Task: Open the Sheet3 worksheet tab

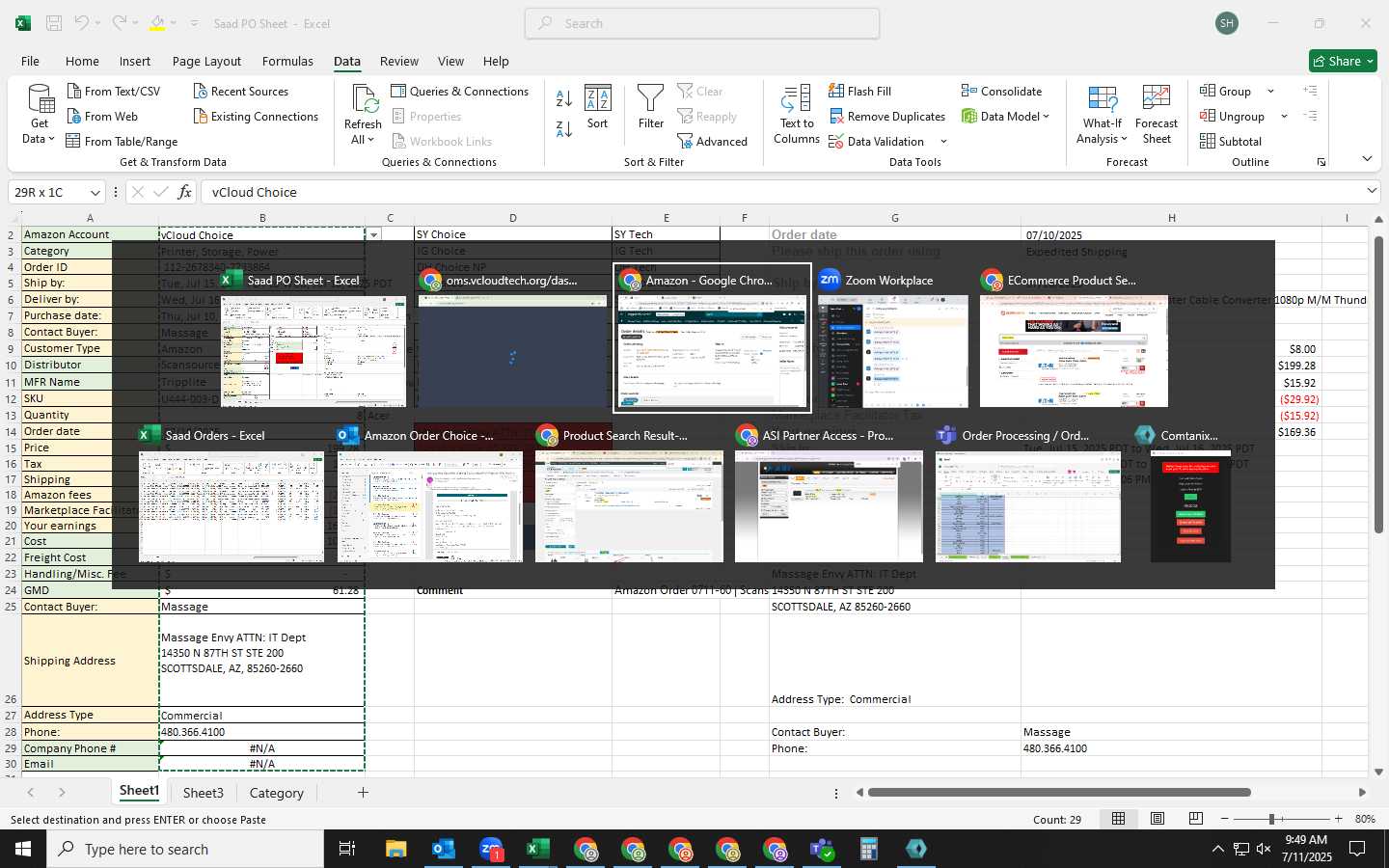Action: coord(203,793)
